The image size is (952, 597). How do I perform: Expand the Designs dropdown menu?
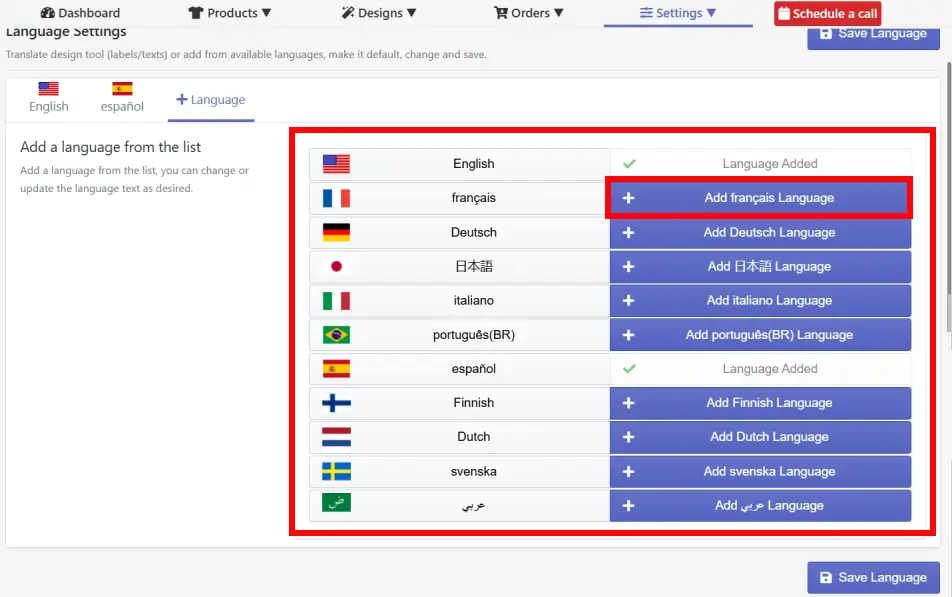(x=379, y=13)
